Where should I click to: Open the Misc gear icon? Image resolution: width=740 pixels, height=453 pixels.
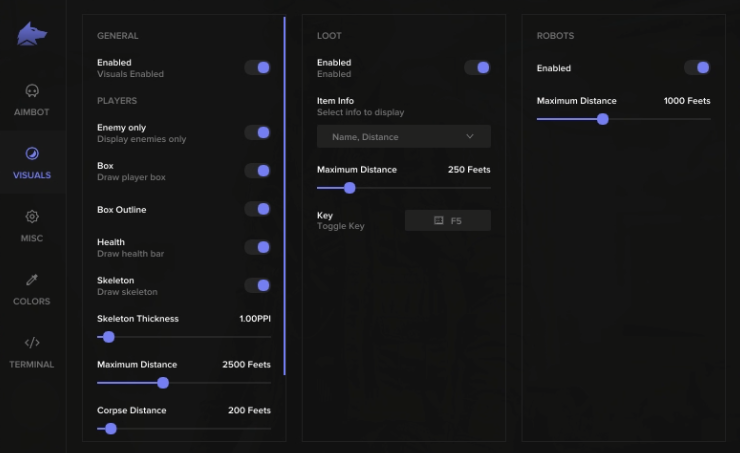pos(31,217)
